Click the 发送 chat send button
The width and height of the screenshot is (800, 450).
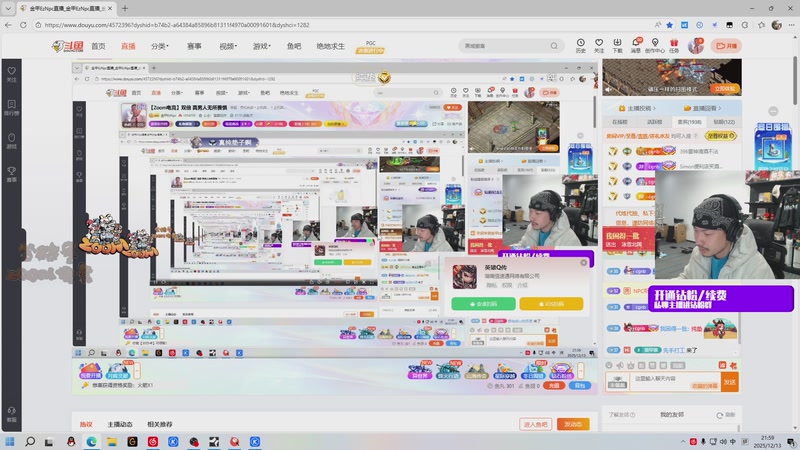click(x=730, y=382)
